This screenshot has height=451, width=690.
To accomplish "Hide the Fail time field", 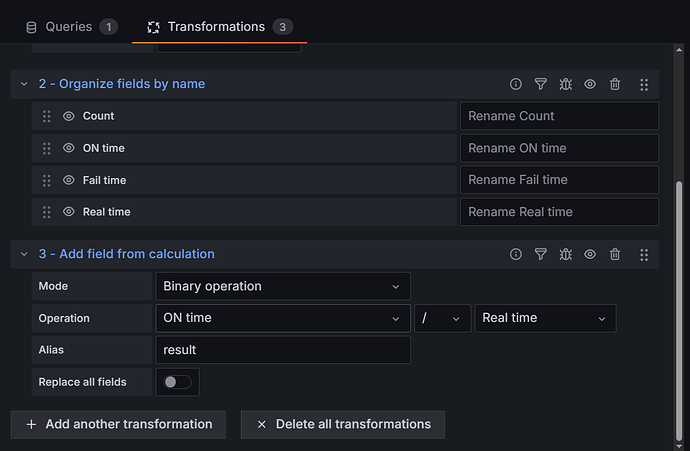I will pos(69,180).
